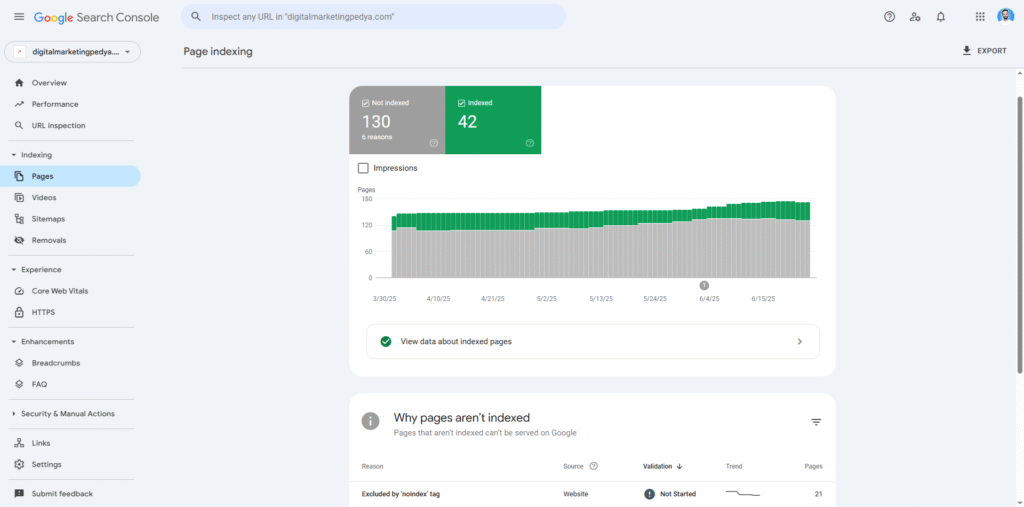1024x507 pixels.
Task: Open the main hamburger menu
Action: 19,17
